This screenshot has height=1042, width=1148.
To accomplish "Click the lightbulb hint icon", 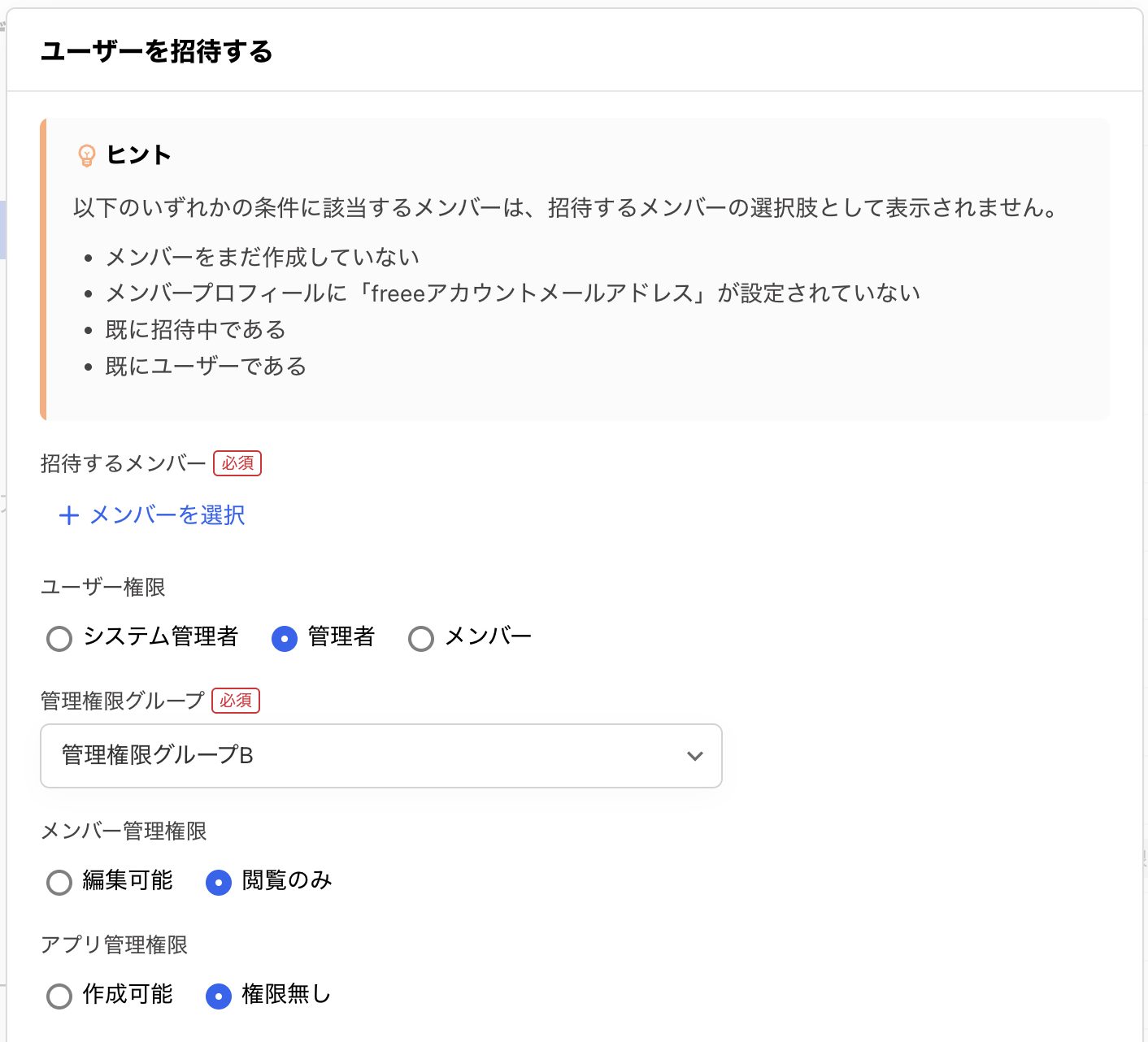I will 86,155.
